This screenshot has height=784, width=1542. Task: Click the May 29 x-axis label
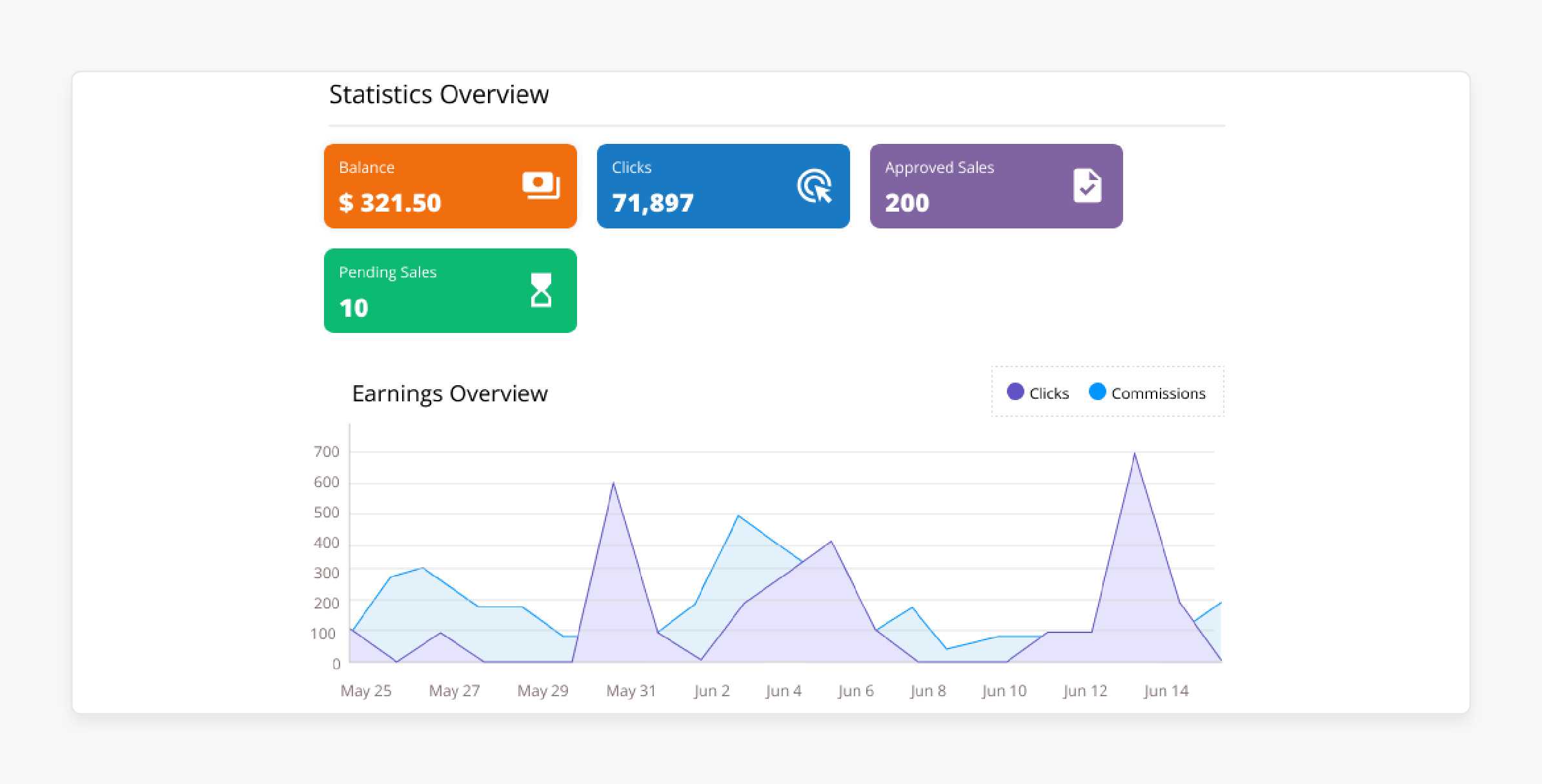pyautogui.click(x=543, y=691)
